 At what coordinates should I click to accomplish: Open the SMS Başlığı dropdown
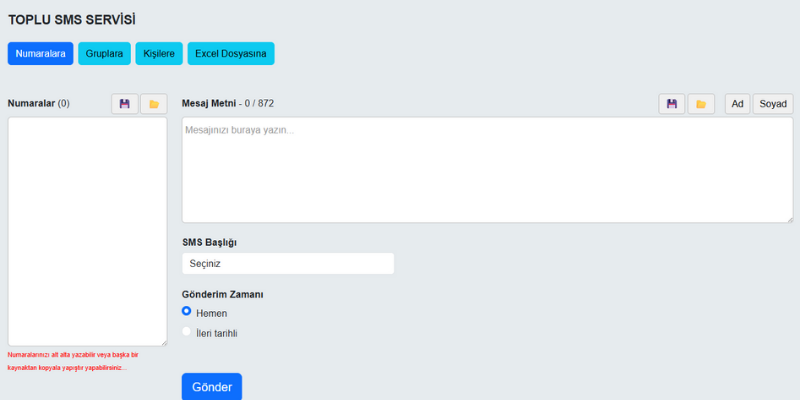[x=288, y=264]
